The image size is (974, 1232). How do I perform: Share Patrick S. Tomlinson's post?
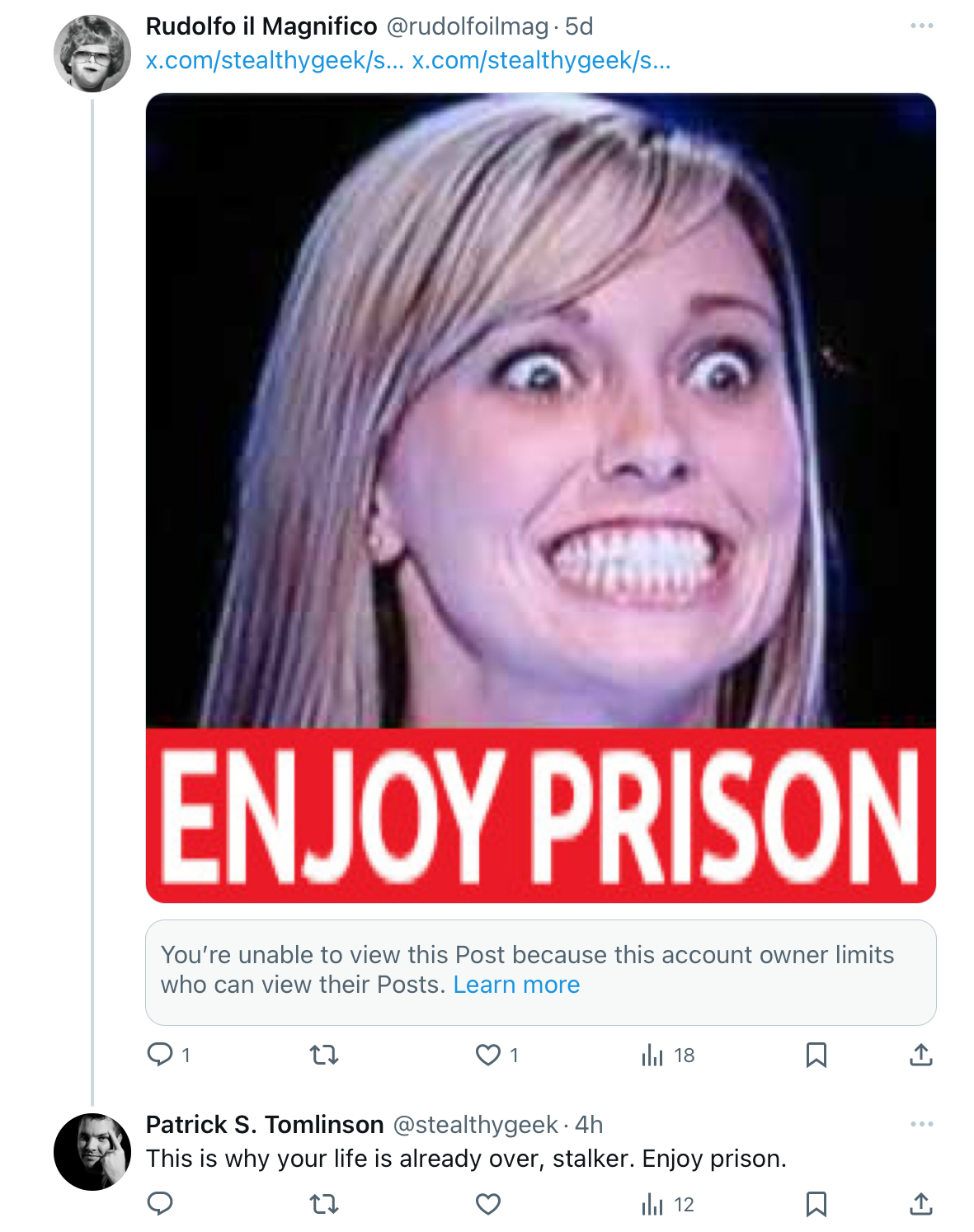pos(920,1204)
